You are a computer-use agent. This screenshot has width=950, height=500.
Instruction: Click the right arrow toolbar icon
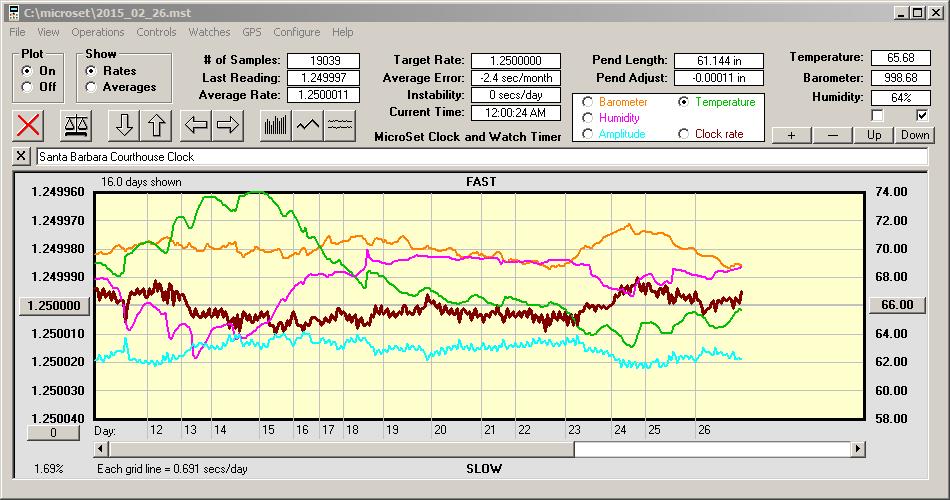tap(228, 125)
